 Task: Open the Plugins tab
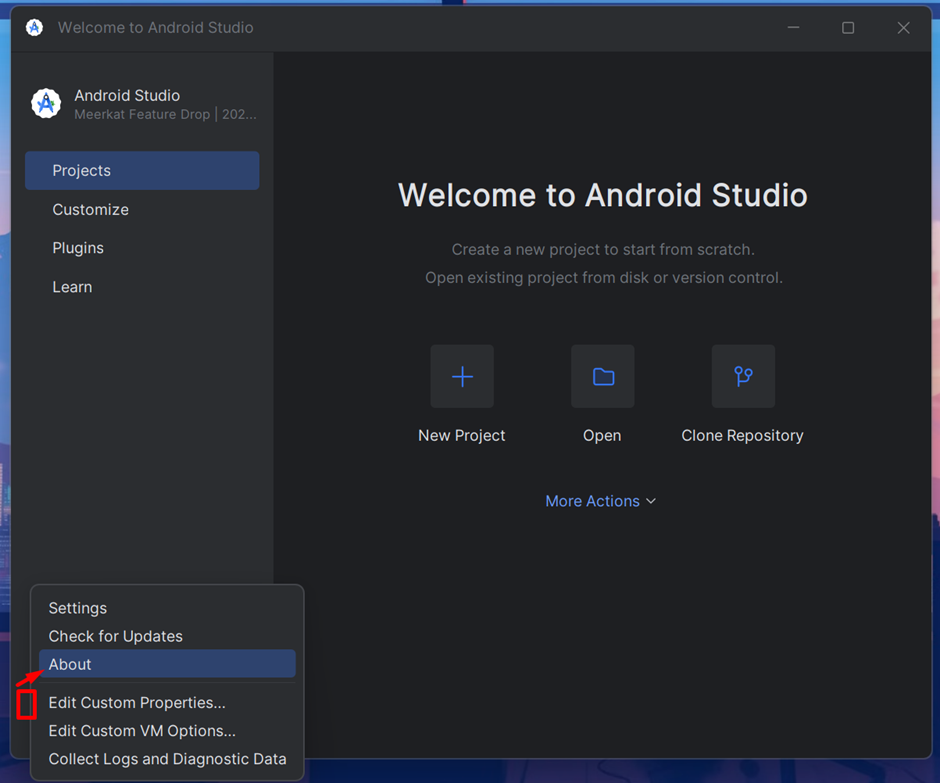(142, 248)
